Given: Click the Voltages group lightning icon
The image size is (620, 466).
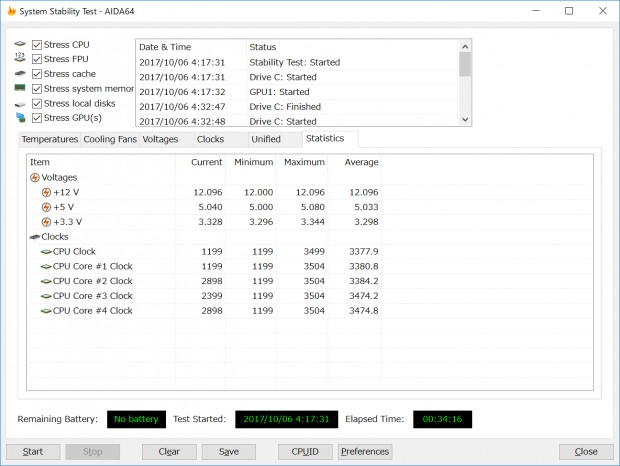Looking at the screenshot, I should point(35,177).
